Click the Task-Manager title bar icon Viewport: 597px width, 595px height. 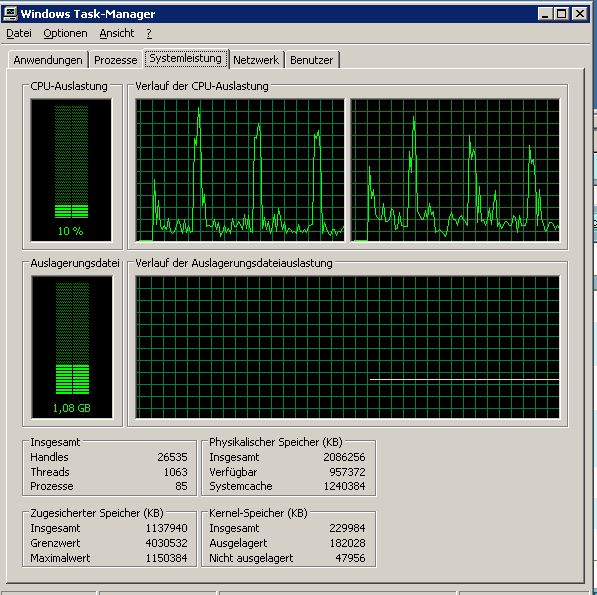point(10,14)
